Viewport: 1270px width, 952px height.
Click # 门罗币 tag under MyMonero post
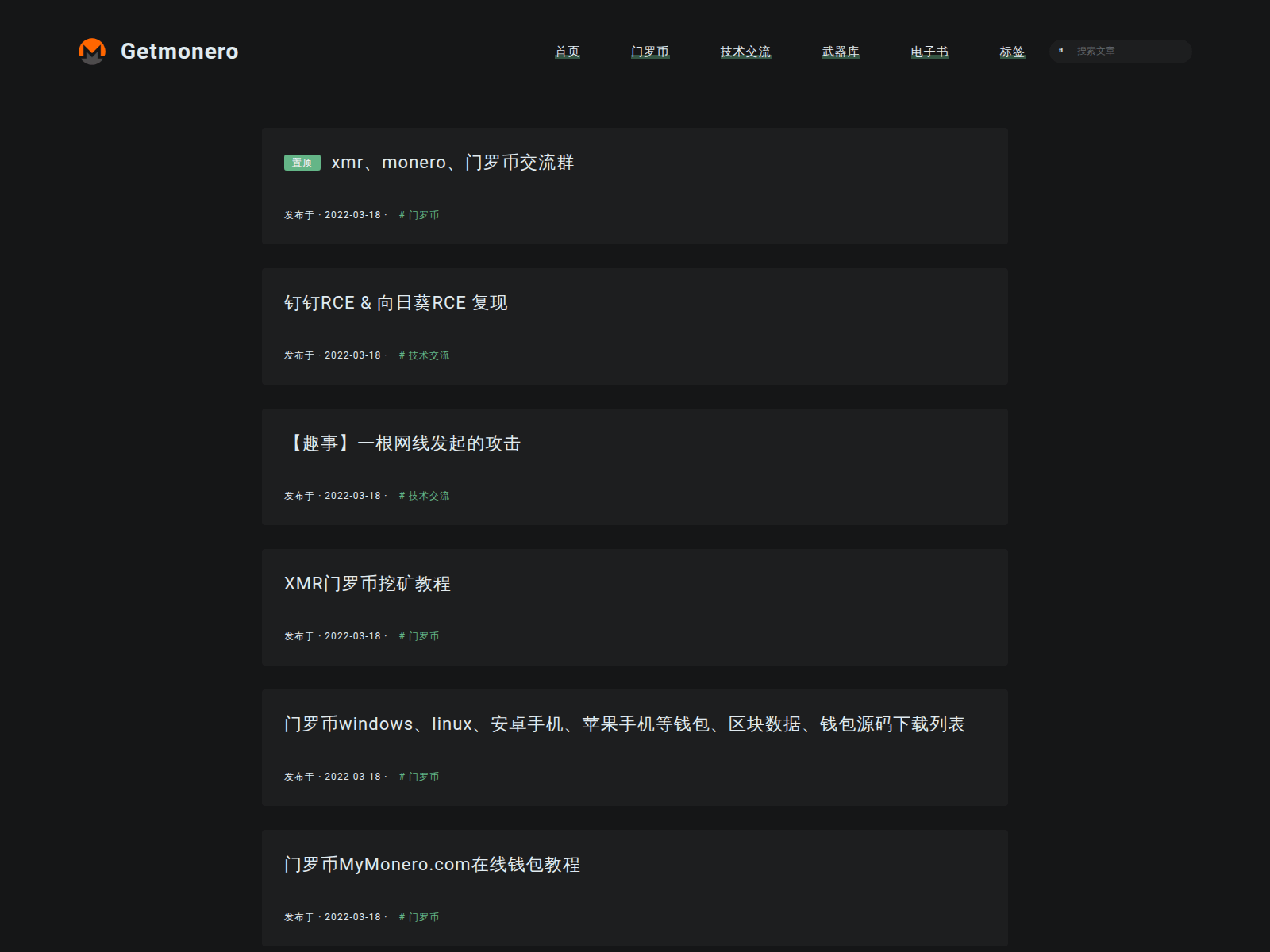tap(419, 917)
